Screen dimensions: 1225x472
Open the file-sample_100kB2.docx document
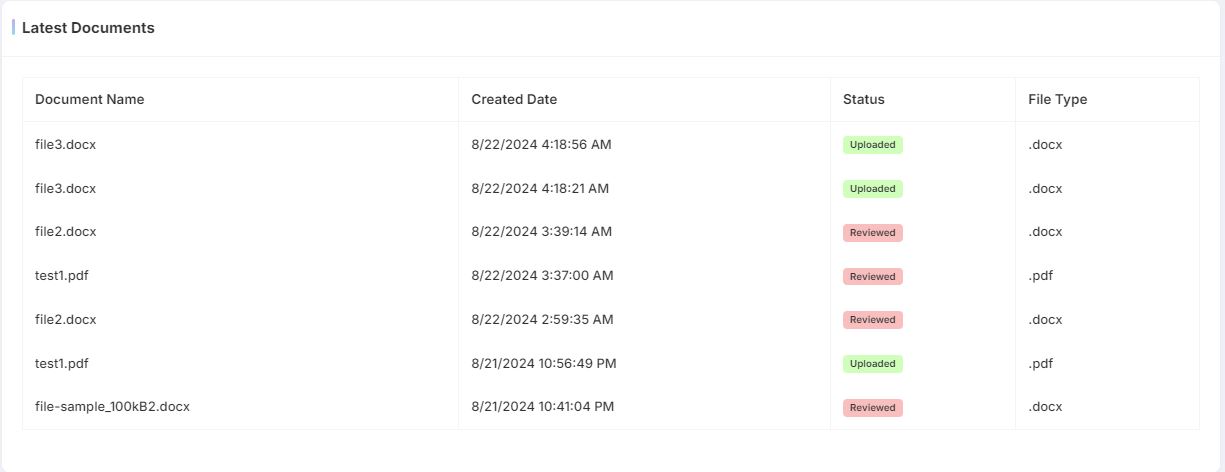(112, 406)
